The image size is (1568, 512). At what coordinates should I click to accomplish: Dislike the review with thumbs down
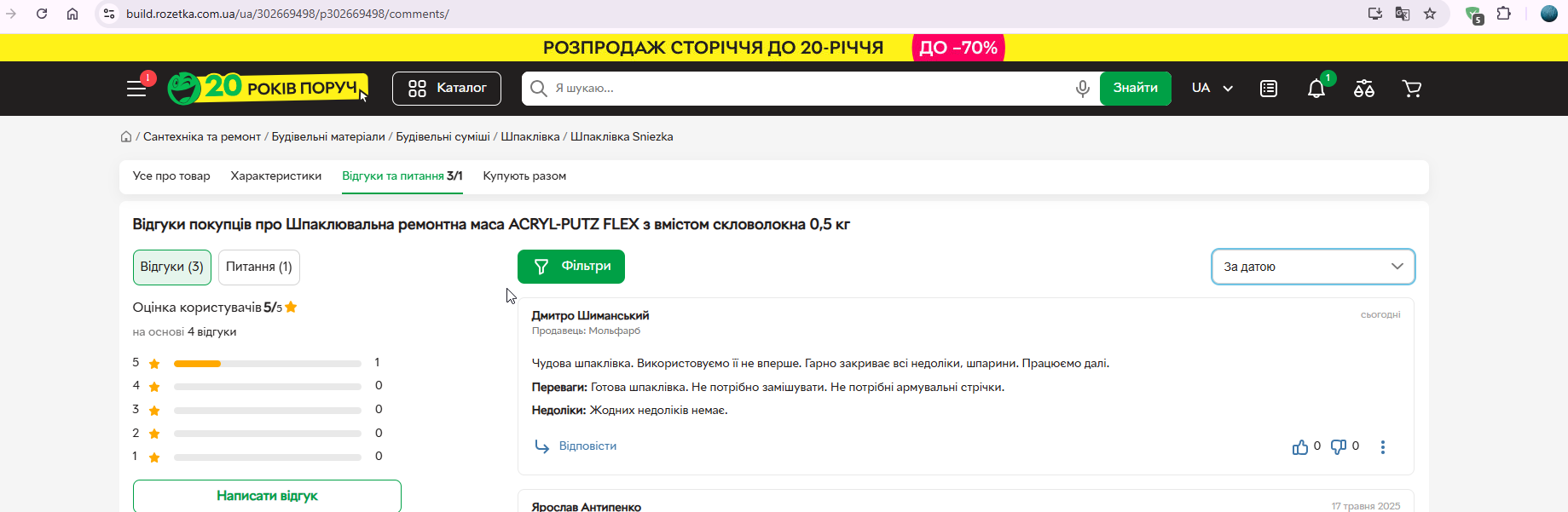(x=1339, y=446)
